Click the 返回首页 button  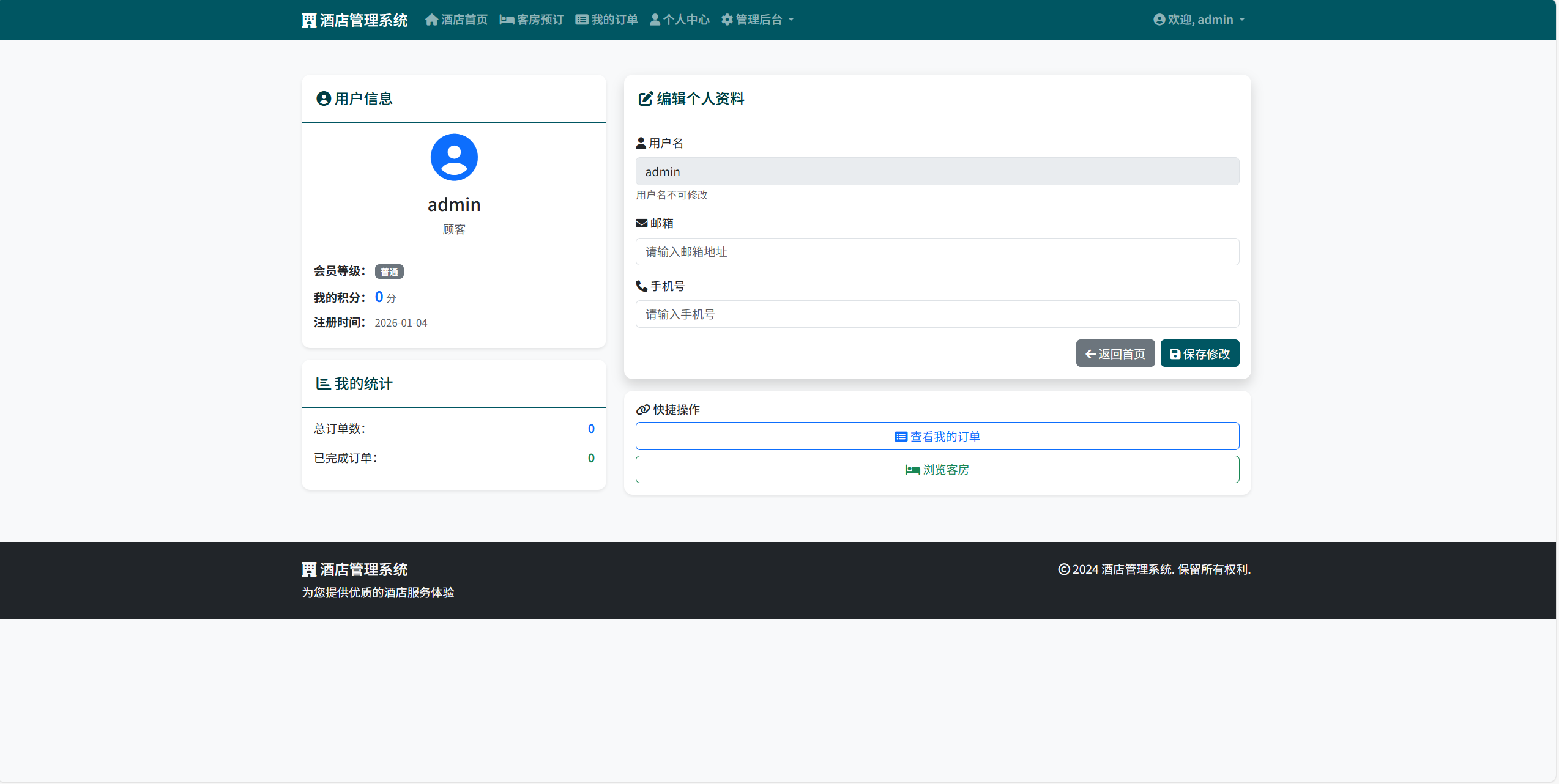pyautogui.click(x=1115, y=353)
